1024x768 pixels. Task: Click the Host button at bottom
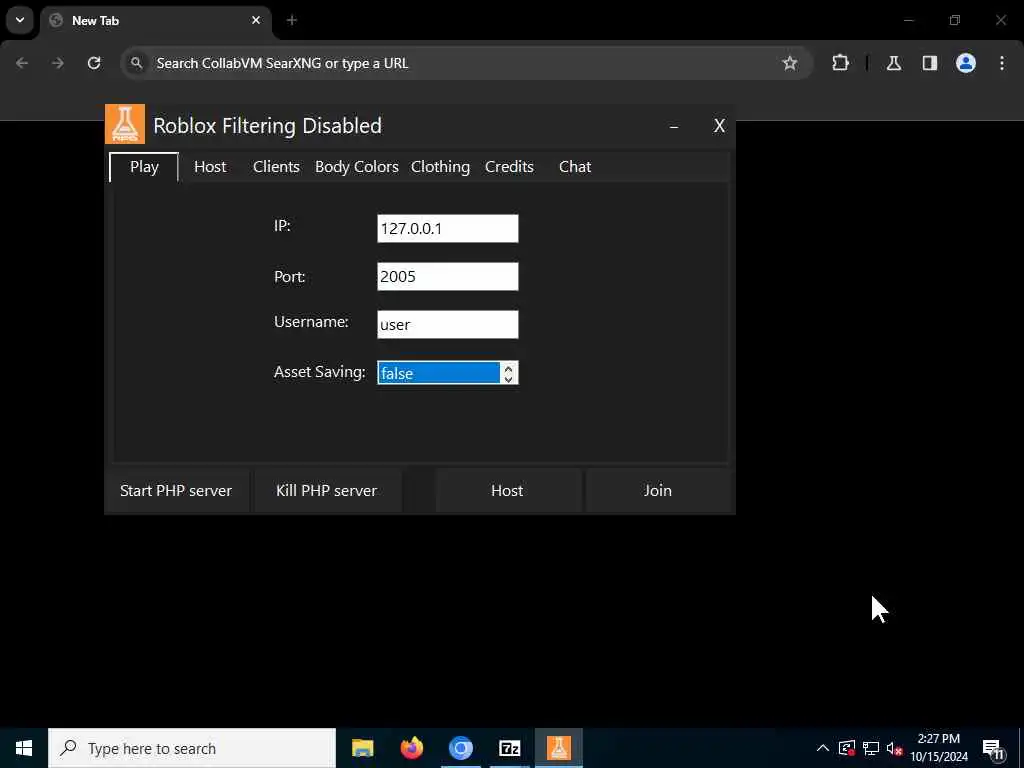point(507,490)
